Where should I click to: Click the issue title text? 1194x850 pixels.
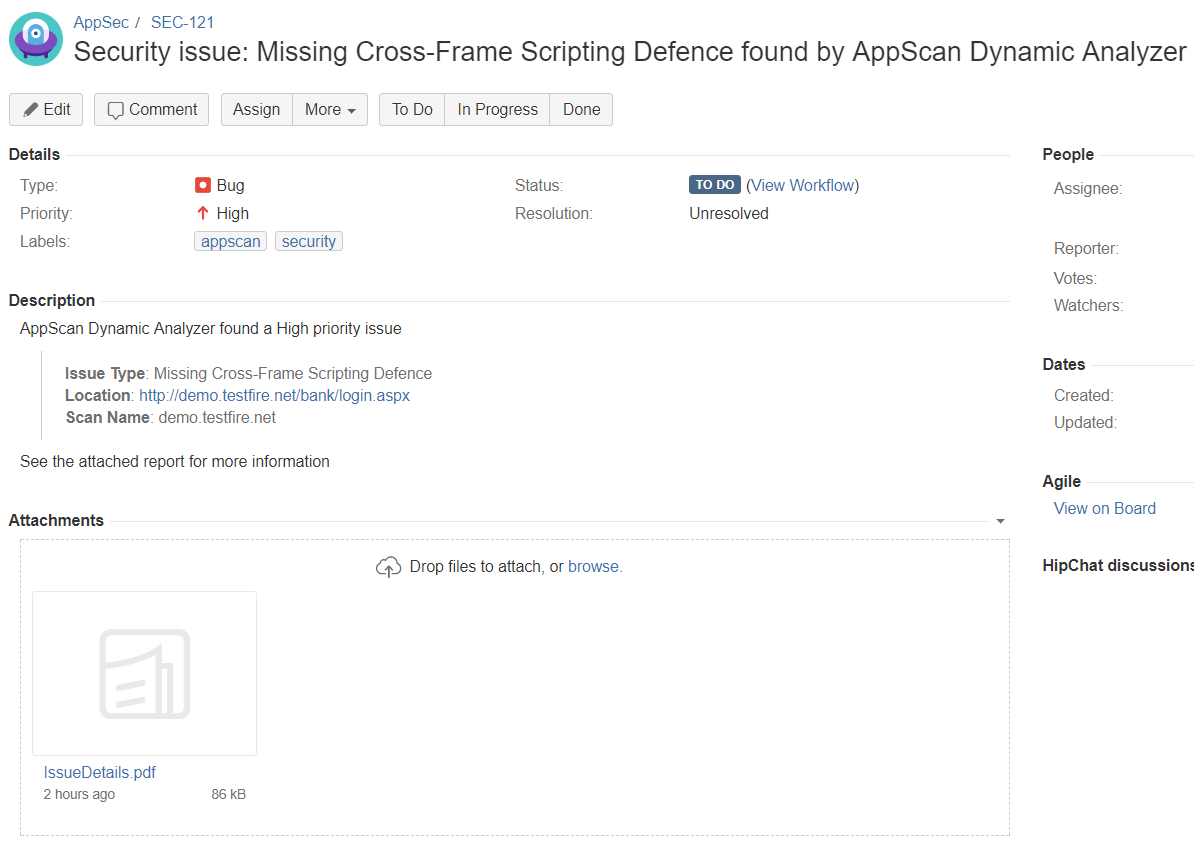[630, 52]
